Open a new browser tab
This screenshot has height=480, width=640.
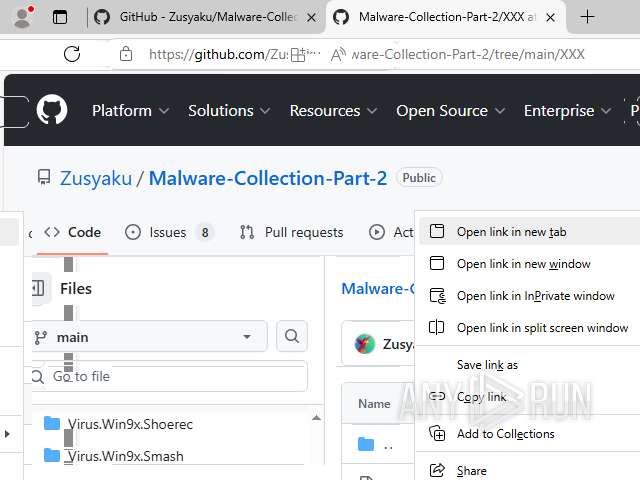pos(587,17)
